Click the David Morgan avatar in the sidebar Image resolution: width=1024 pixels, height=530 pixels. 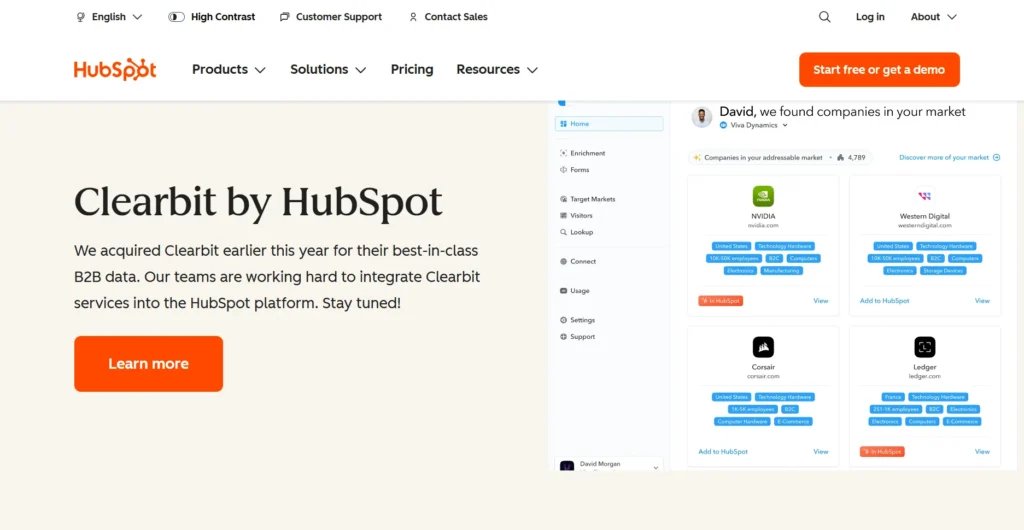click(567, 465)
